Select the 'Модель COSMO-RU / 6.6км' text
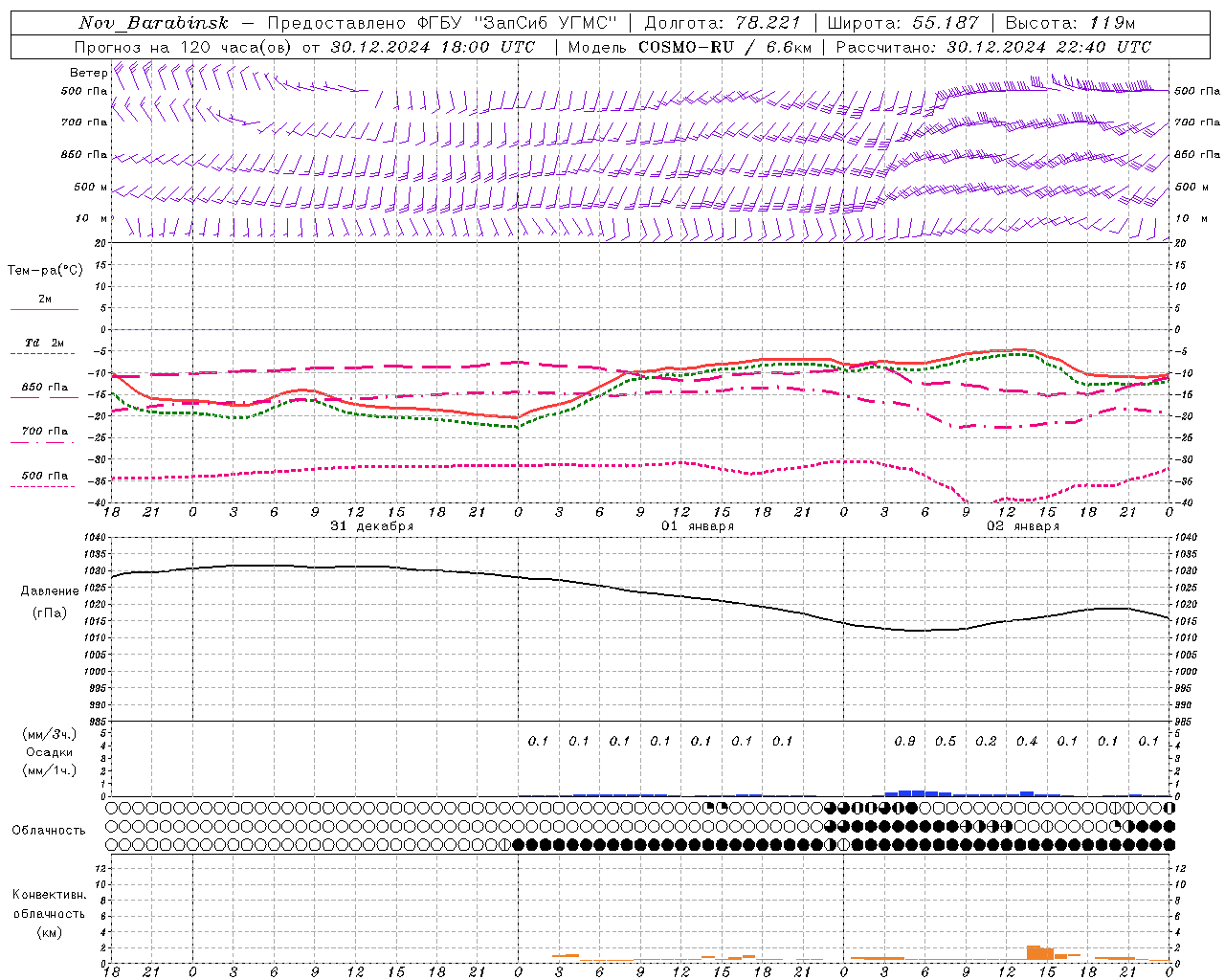 689,47
